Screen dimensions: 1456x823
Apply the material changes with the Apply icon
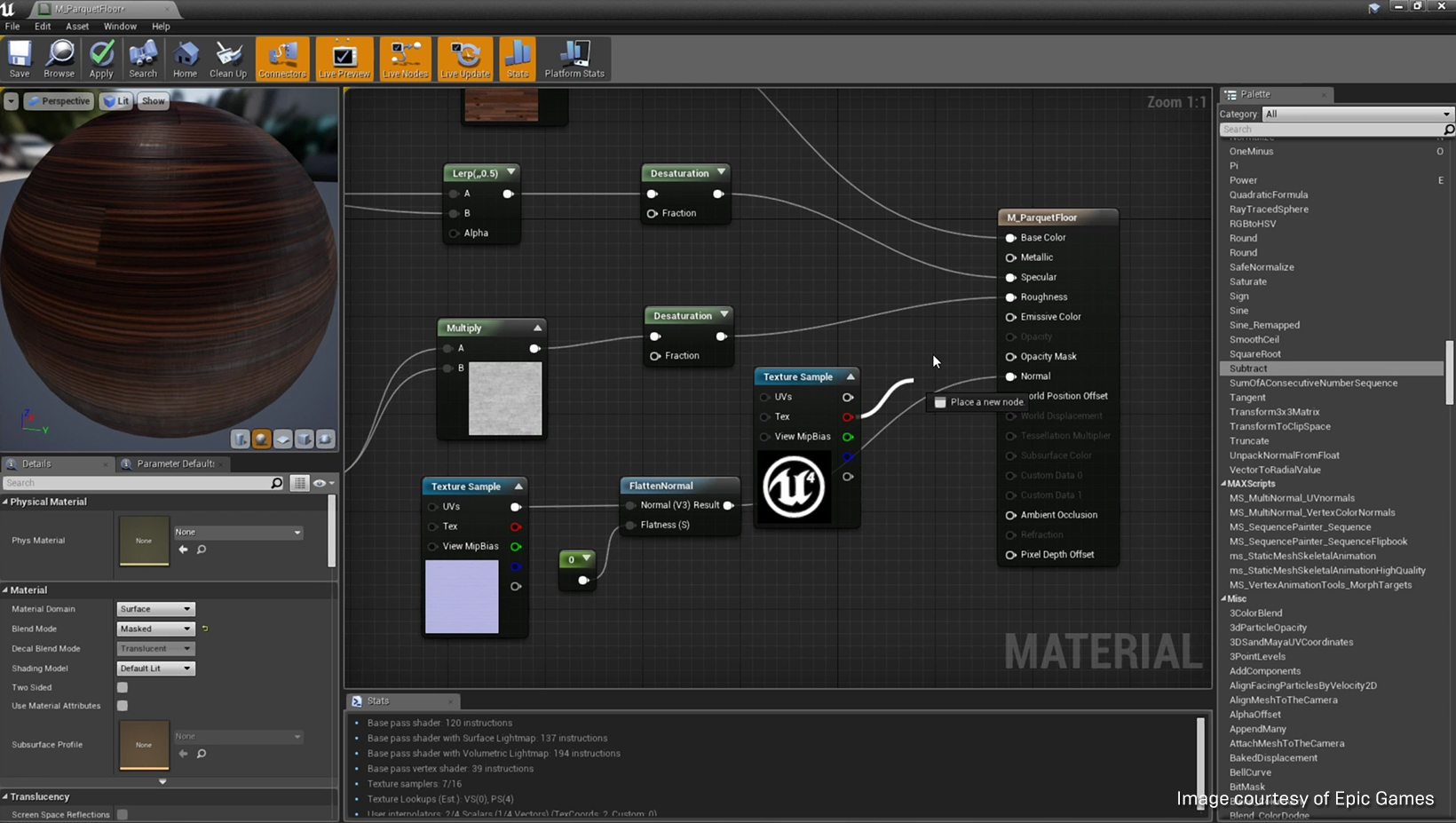(x=100, y=59)
